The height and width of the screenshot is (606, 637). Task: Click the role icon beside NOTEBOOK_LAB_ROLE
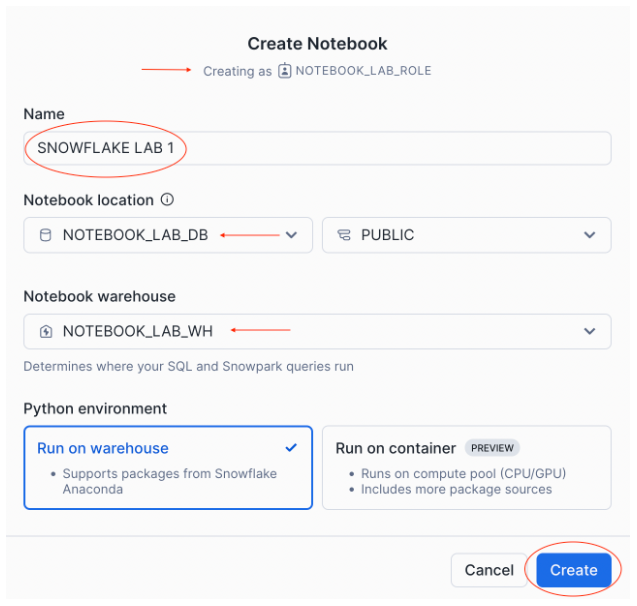285,71
